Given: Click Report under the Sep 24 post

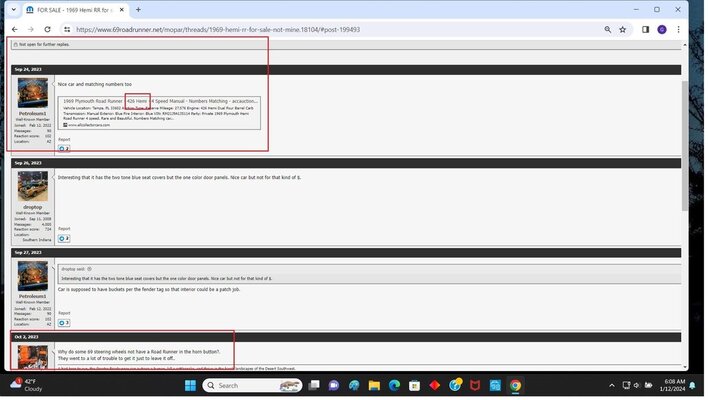Looking at the screenshot, I should [x=64, y=139].
